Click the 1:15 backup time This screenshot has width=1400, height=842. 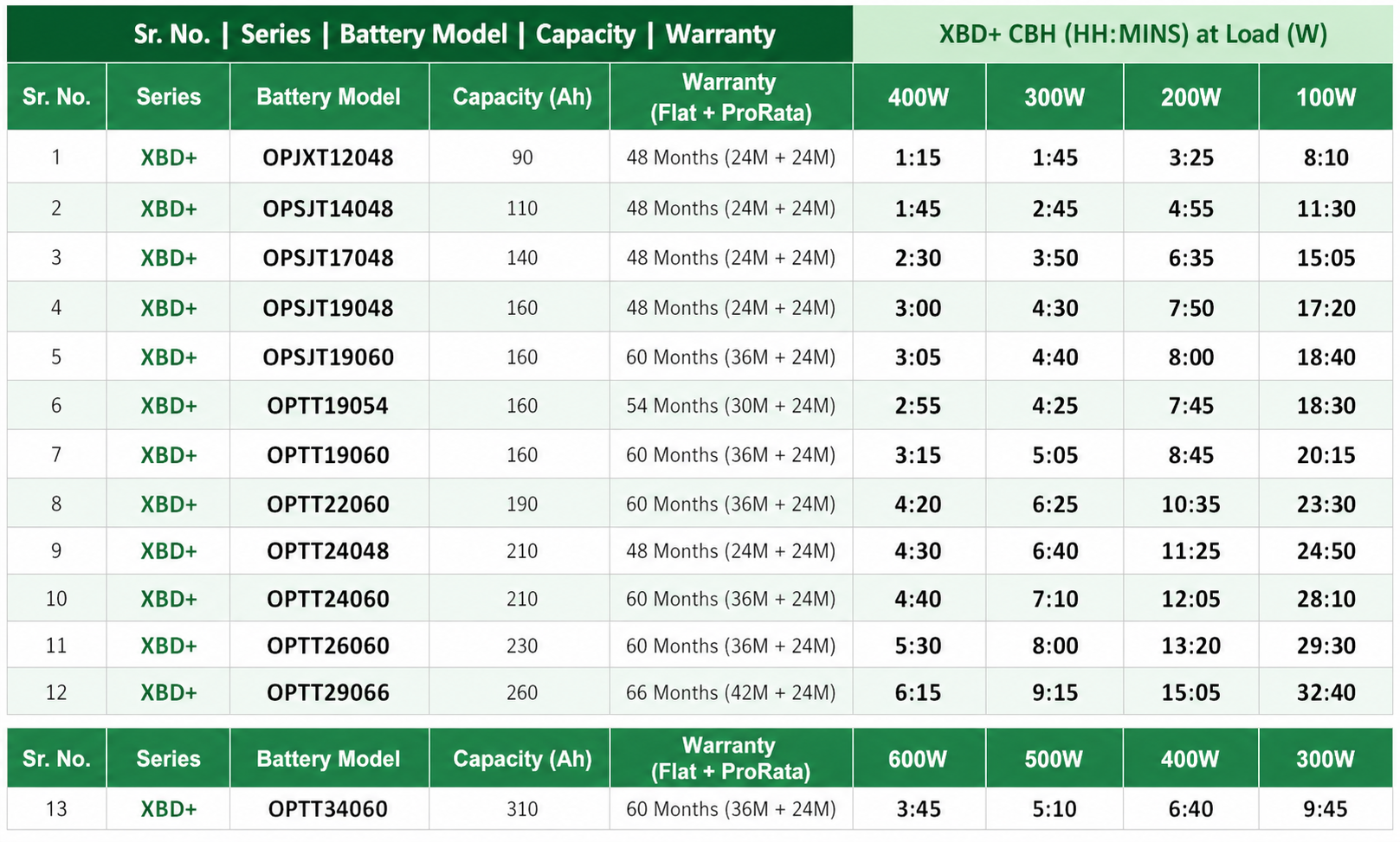click(918, 157)
